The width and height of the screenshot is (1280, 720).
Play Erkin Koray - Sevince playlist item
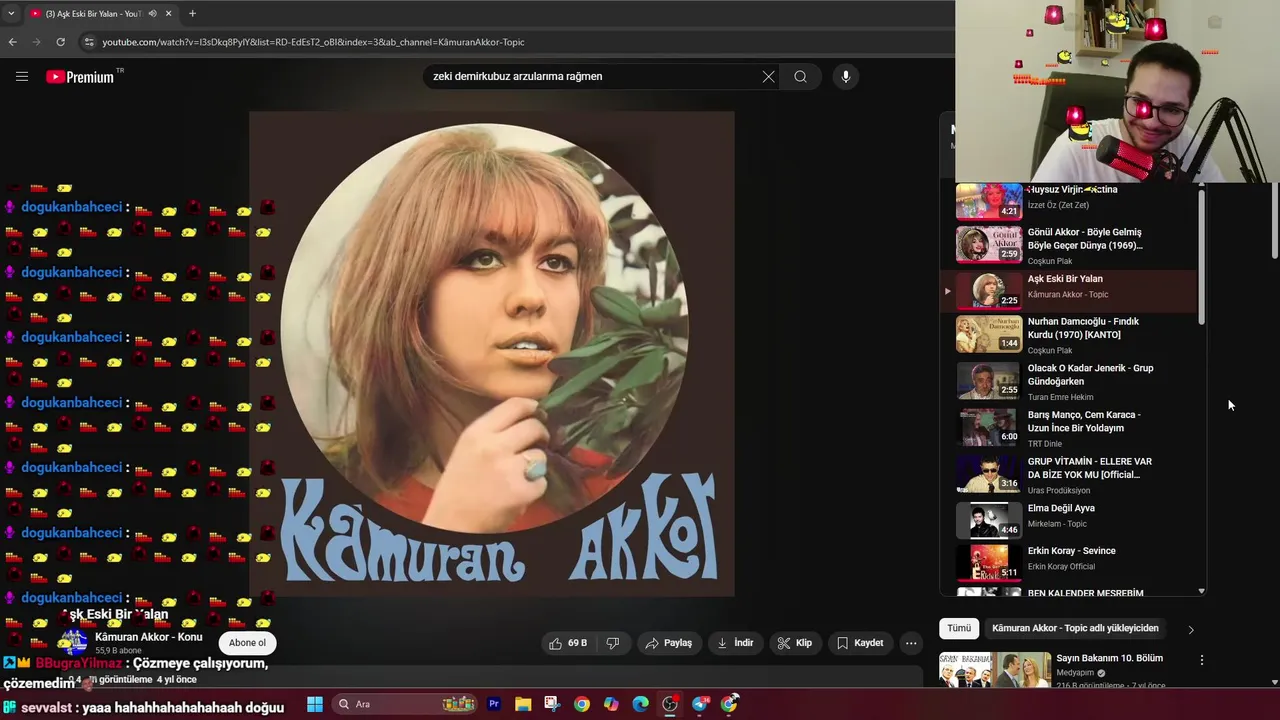1070,562
